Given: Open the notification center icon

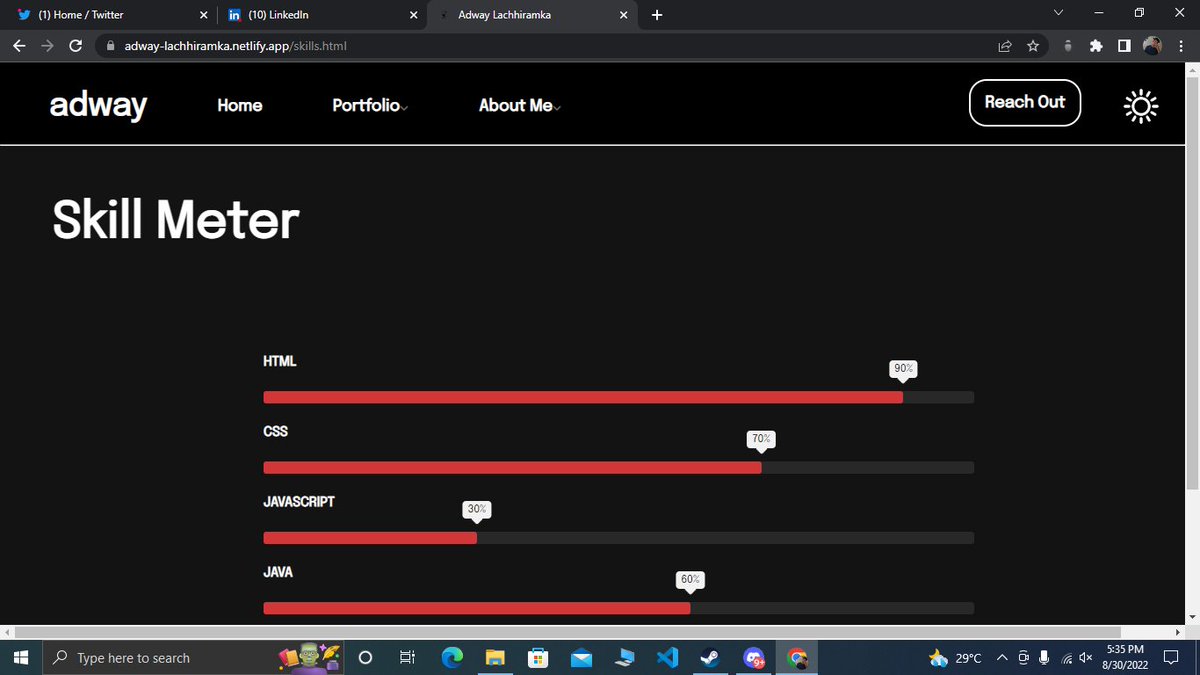Looking at the screenshot, I should pyautogui.click(x=1173, y=657).
